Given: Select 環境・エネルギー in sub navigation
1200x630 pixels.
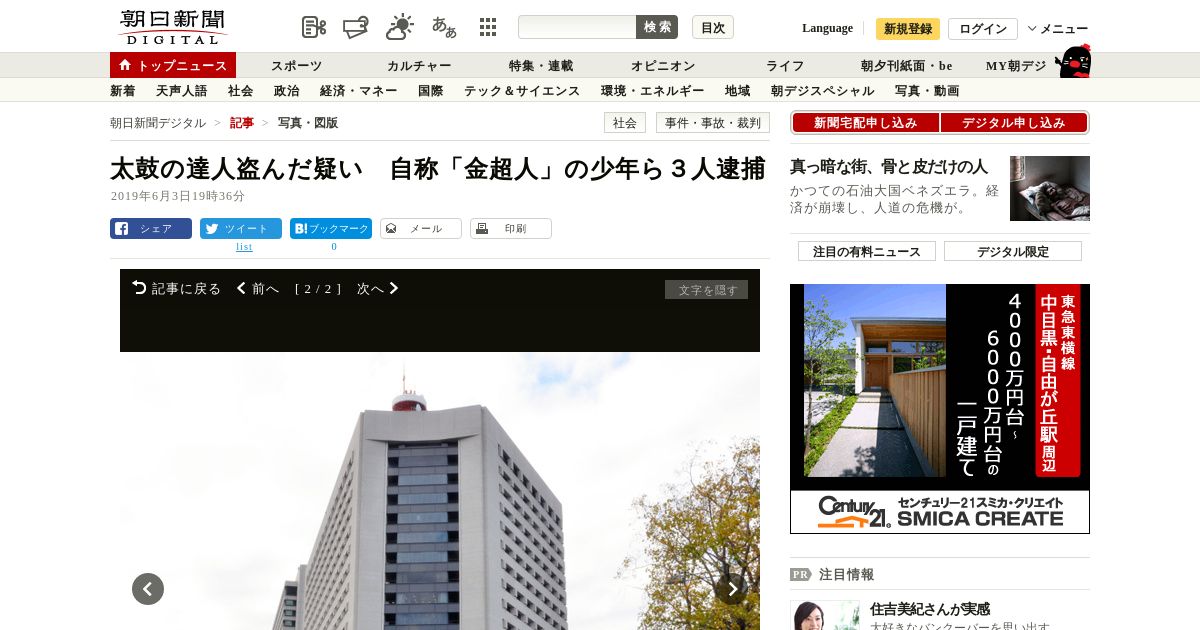Looking at the screenshot, I should point(653,90).
